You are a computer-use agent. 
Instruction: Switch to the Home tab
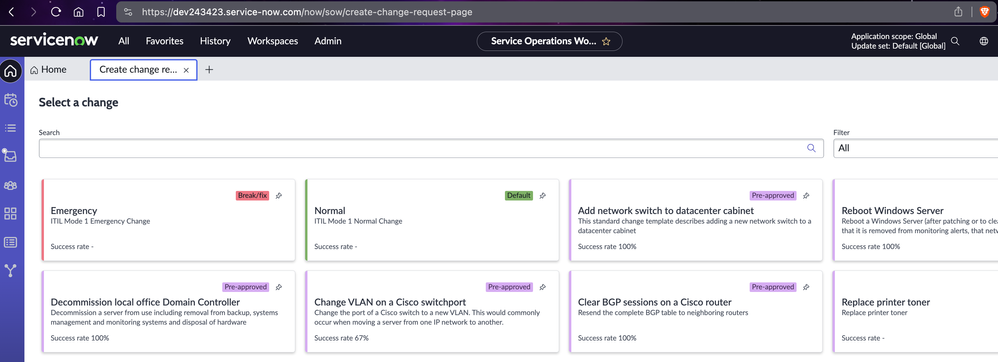point(48,70)
